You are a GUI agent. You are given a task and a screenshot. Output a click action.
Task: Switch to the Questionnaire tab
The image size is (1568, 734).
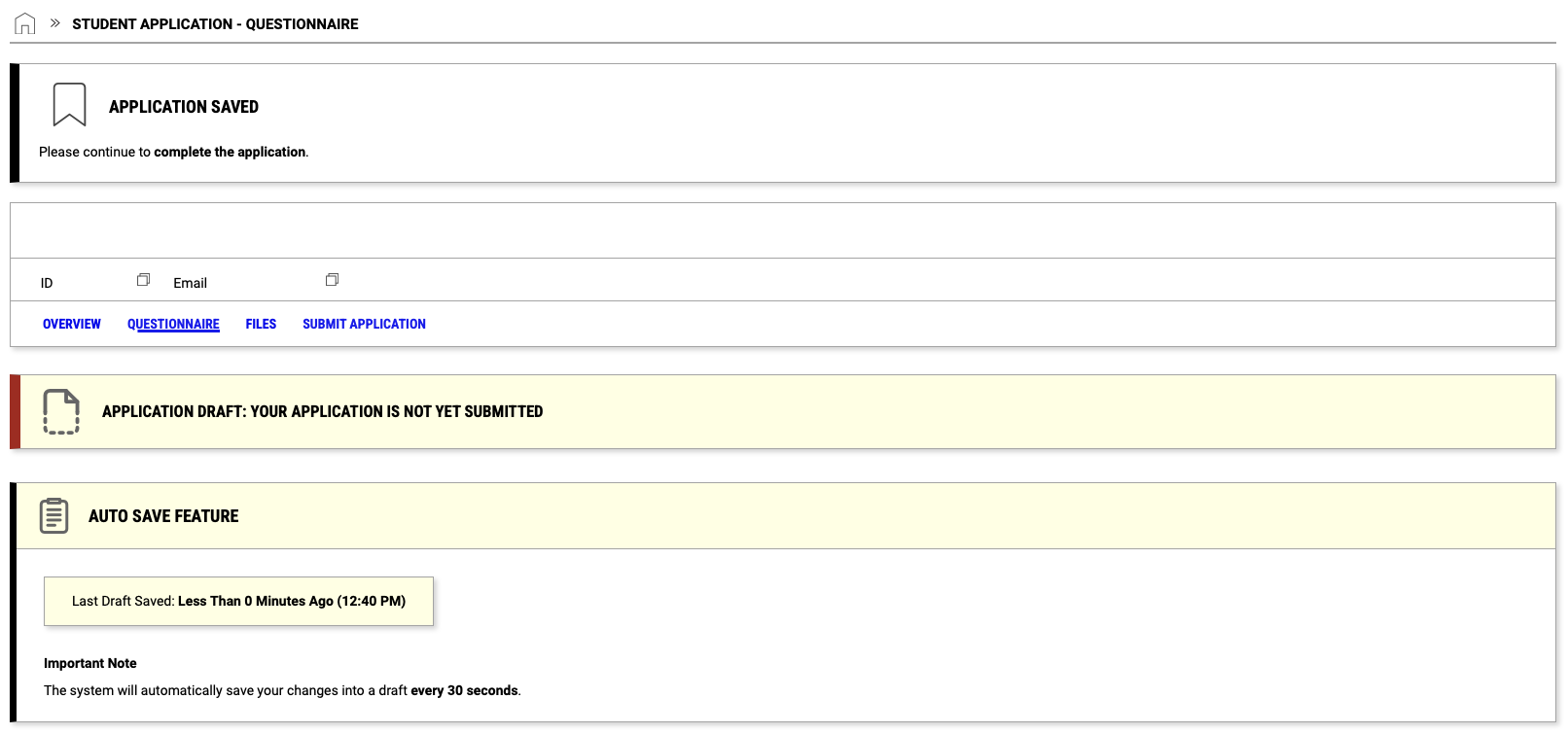[x=173, y=324]
